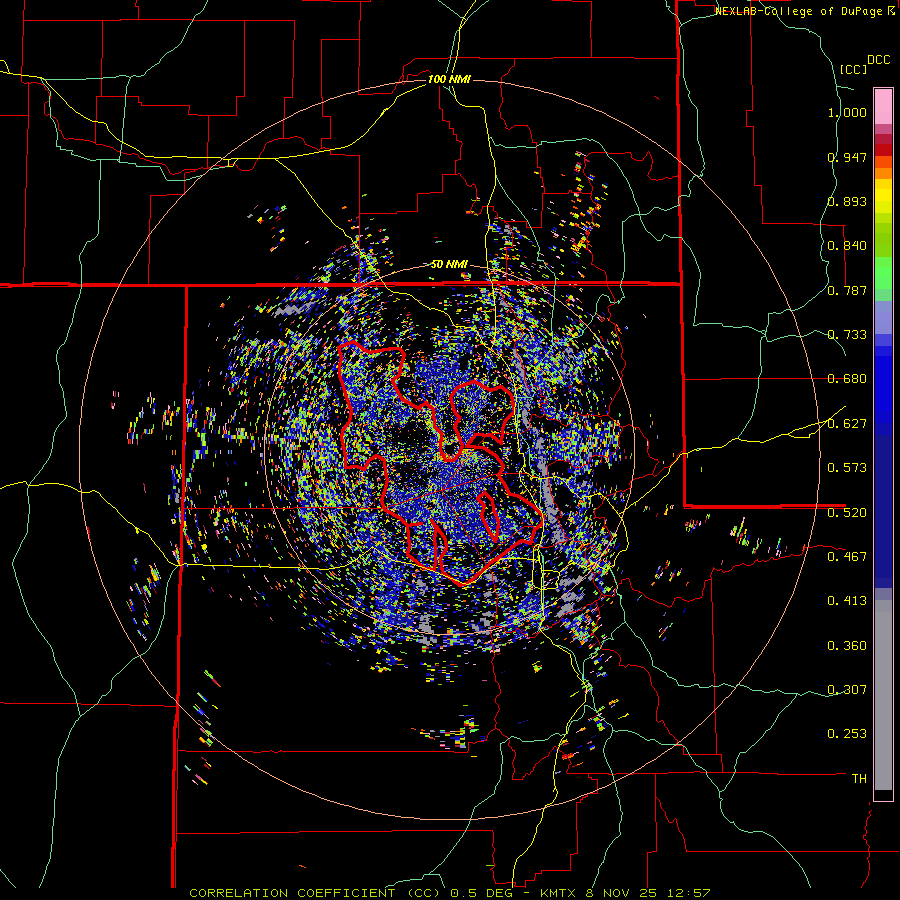Click the 0.253 color scale value
900x900 pixels.
point(847,734)
